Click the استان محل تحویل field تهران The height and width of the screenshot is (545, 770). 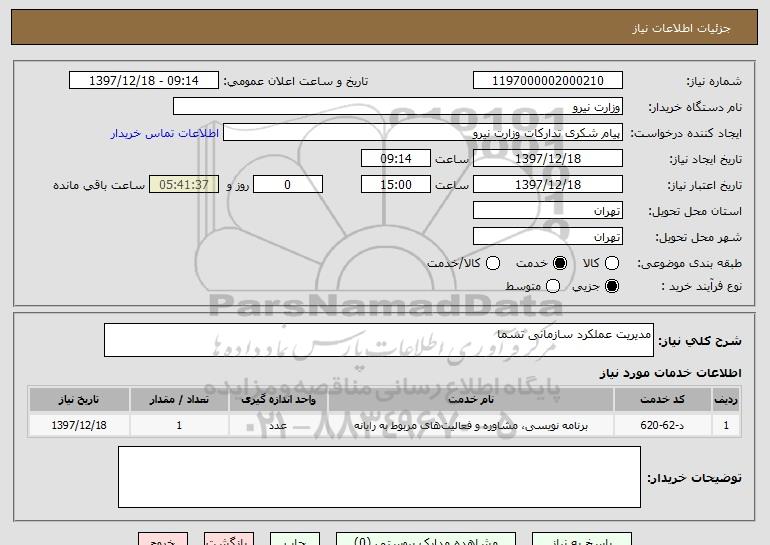tap(548, 211)
